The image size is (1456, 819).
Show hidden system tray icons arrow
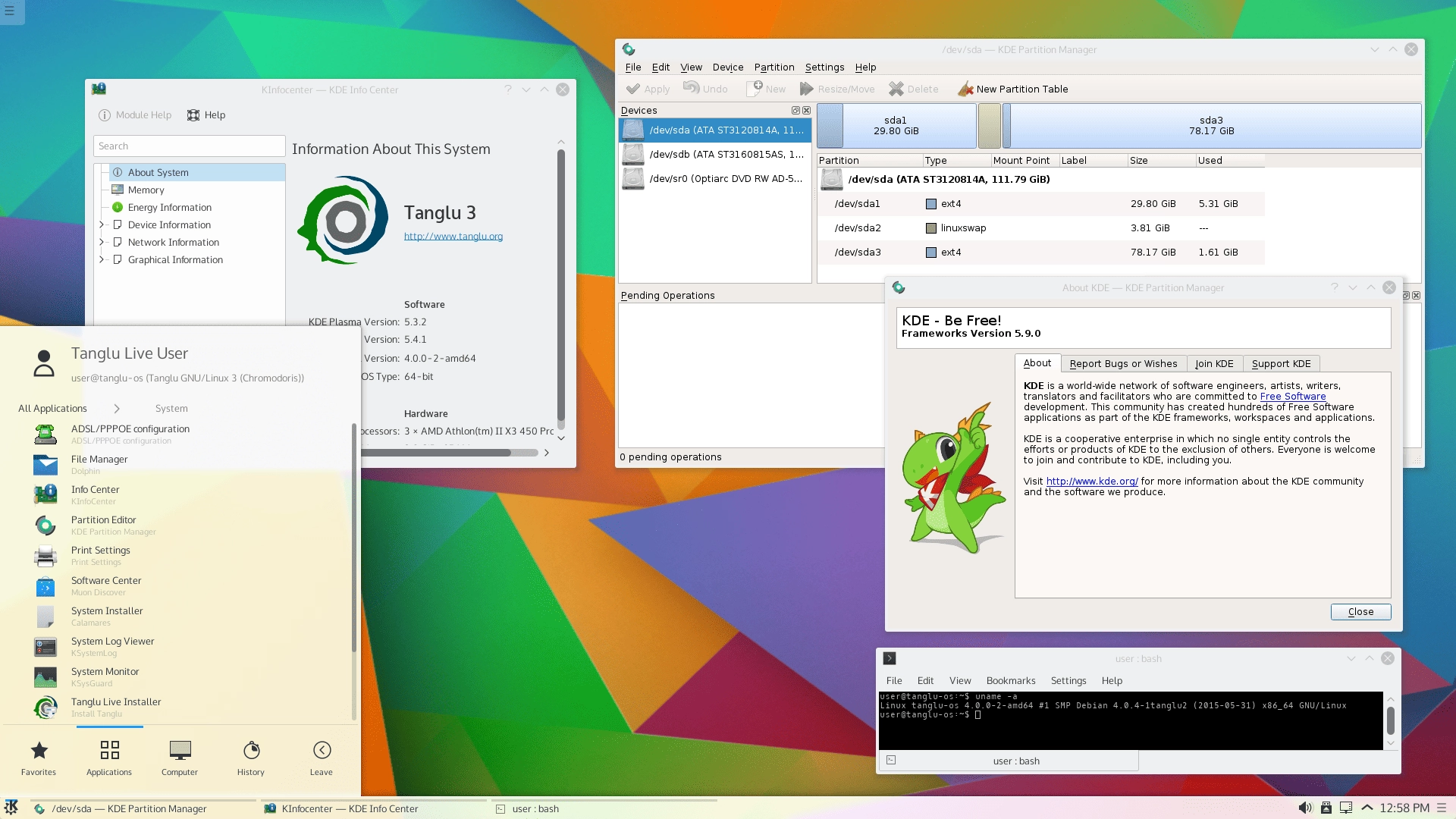[1367, 808]
